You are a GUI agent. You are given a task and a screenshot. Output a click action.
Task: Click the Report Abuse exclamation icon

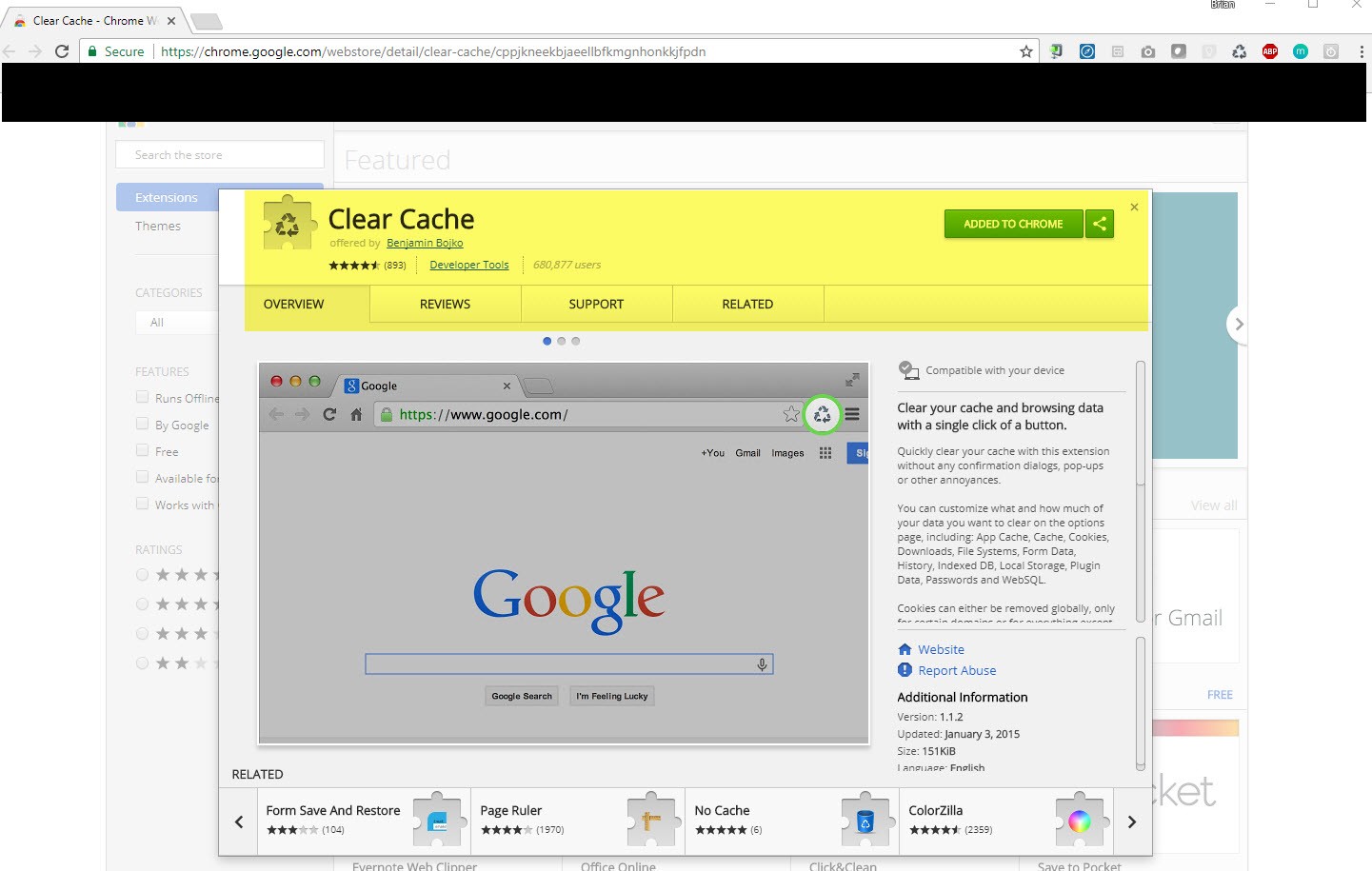tap(905, 670)
